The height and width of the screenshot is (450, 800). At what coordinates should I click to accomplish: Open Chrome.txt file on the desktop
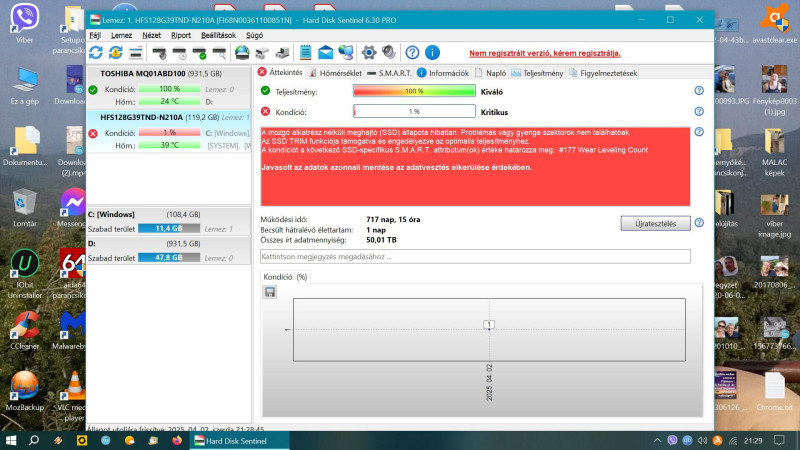774,391
